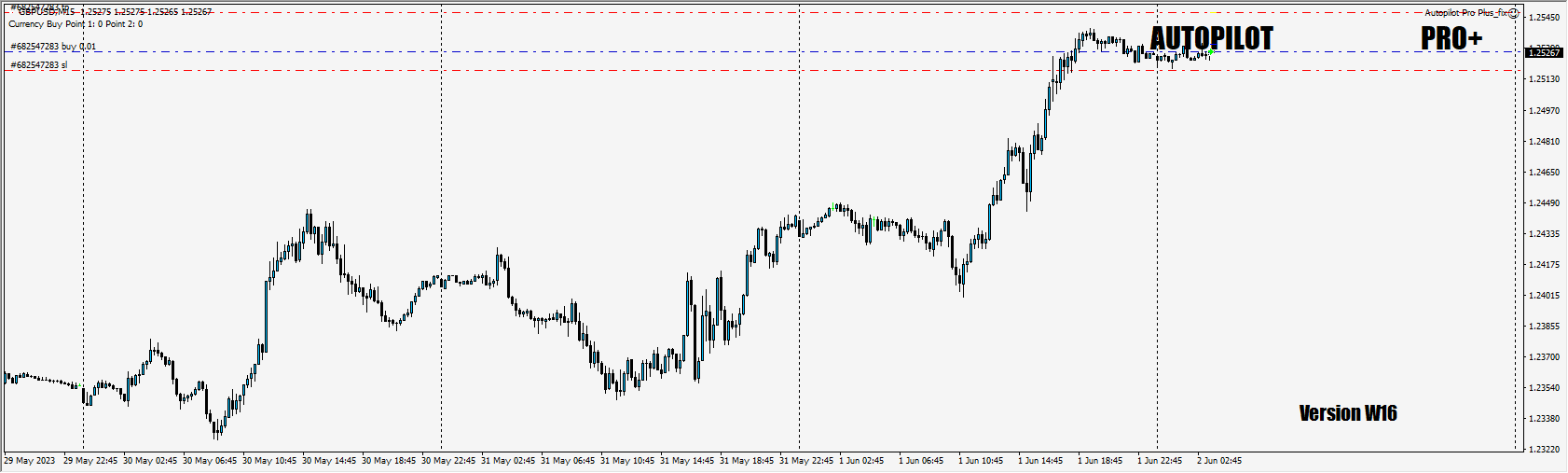
Task: Click the green buy entry arrow marker
Action: (x=1210, y=52)
